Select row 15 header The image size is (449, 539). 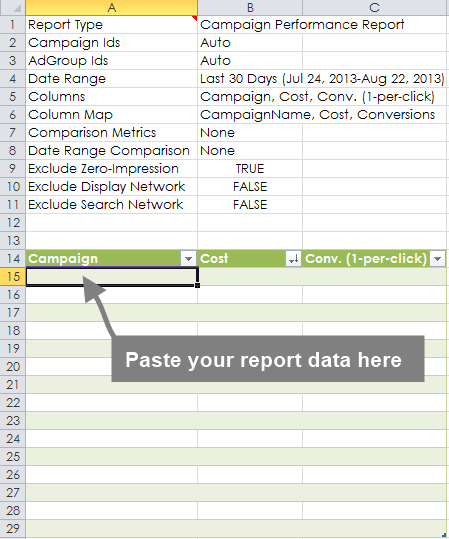point(13,276)
